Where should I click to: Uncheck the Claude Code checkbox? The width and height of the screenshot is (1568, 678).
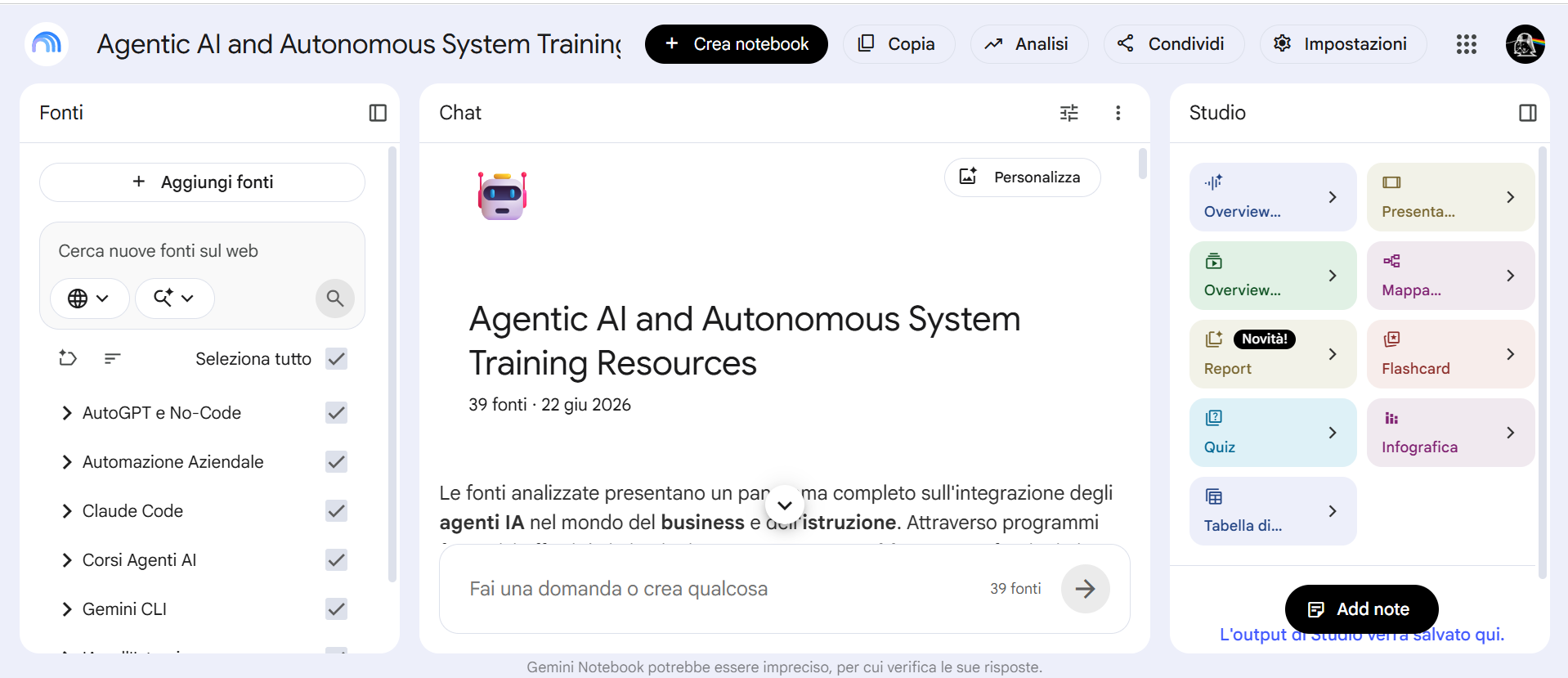pos(337,511)
